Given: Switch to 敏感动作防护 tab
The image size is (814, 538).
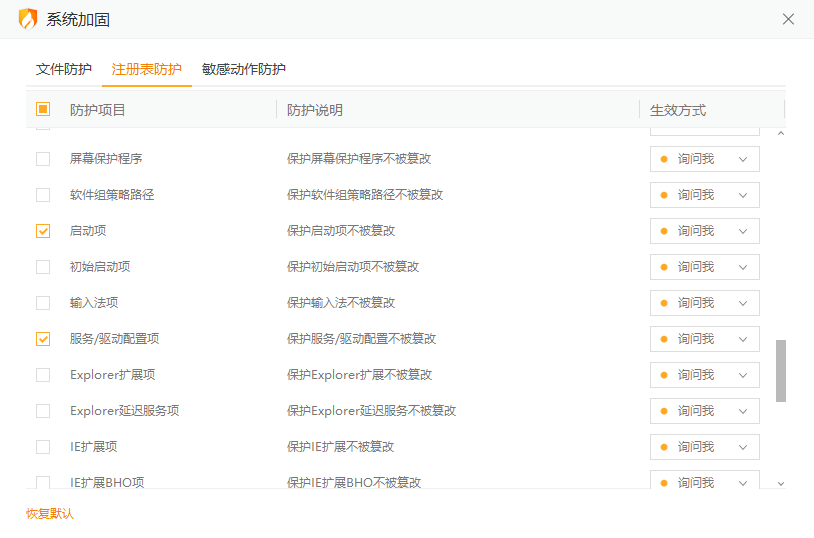Looking at the screenshot, I should click(x=243, y=69).
